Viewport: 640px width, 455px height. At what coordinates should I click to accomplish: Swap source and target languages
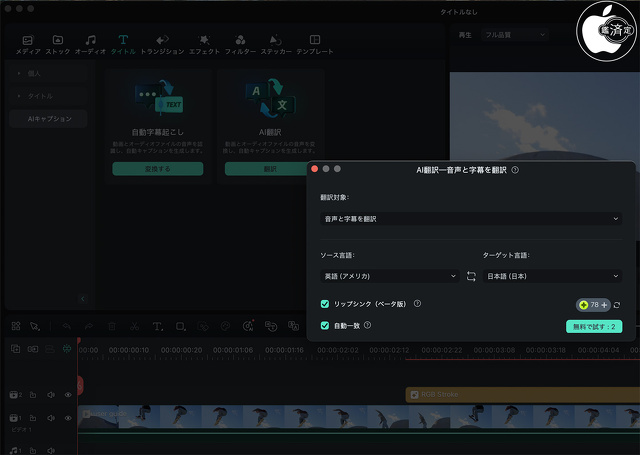[x=471, y=276]
